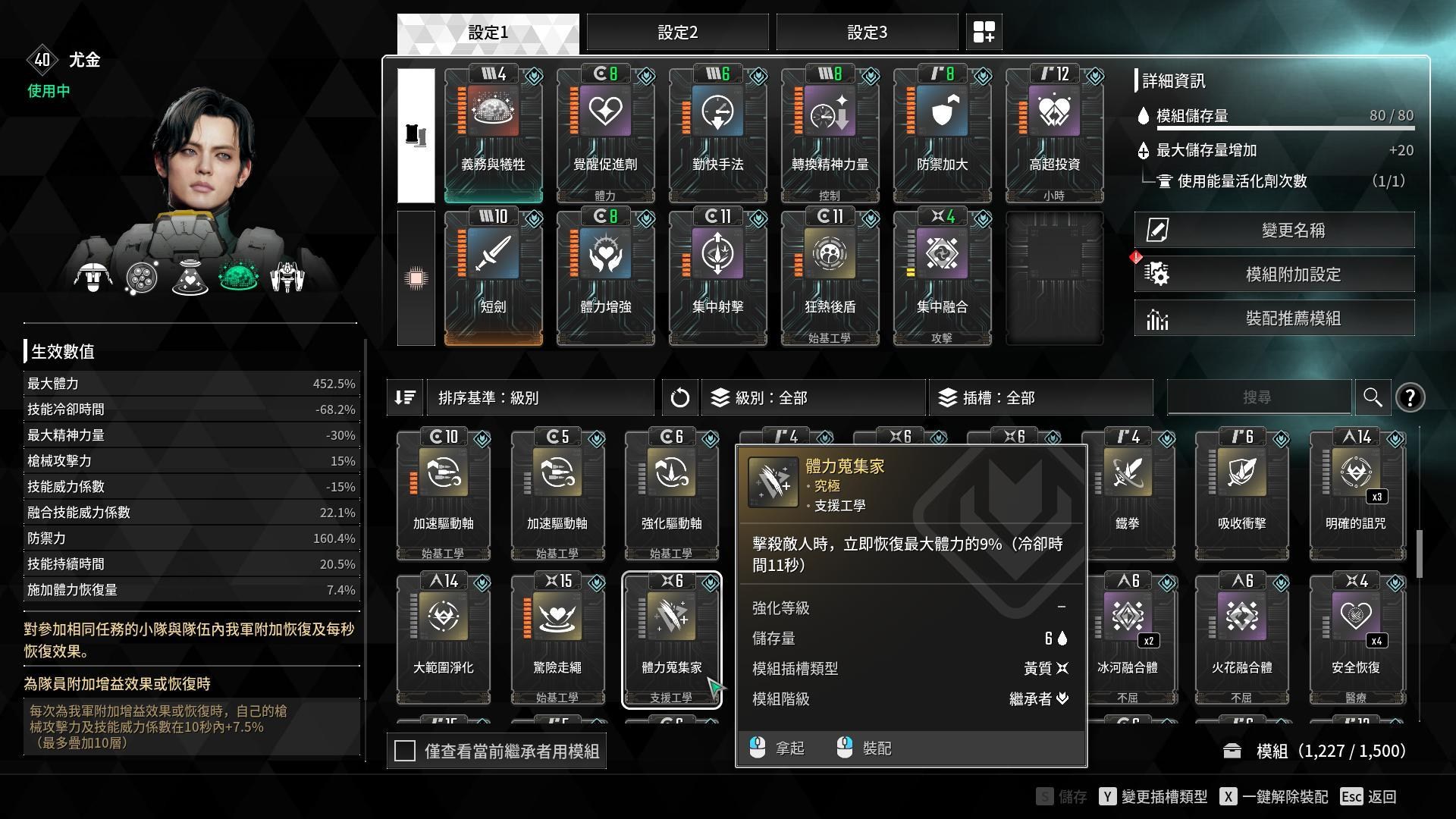The height and width of the screenshot is (819, 1456).
Task: Select the 短劍 equipped module card
Action: [x=493, y=278]
